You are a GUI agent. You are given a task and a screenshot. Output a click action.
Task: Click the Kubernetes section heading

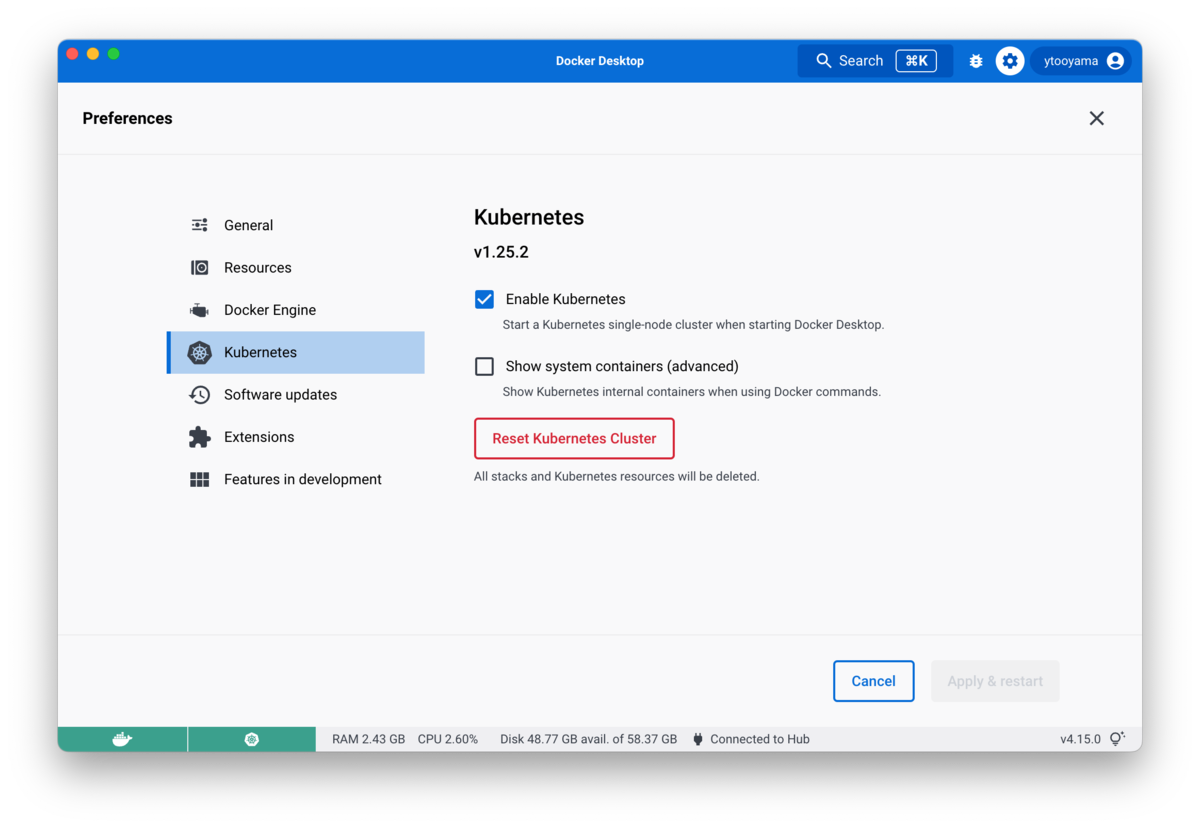click(x=529, y=217)
